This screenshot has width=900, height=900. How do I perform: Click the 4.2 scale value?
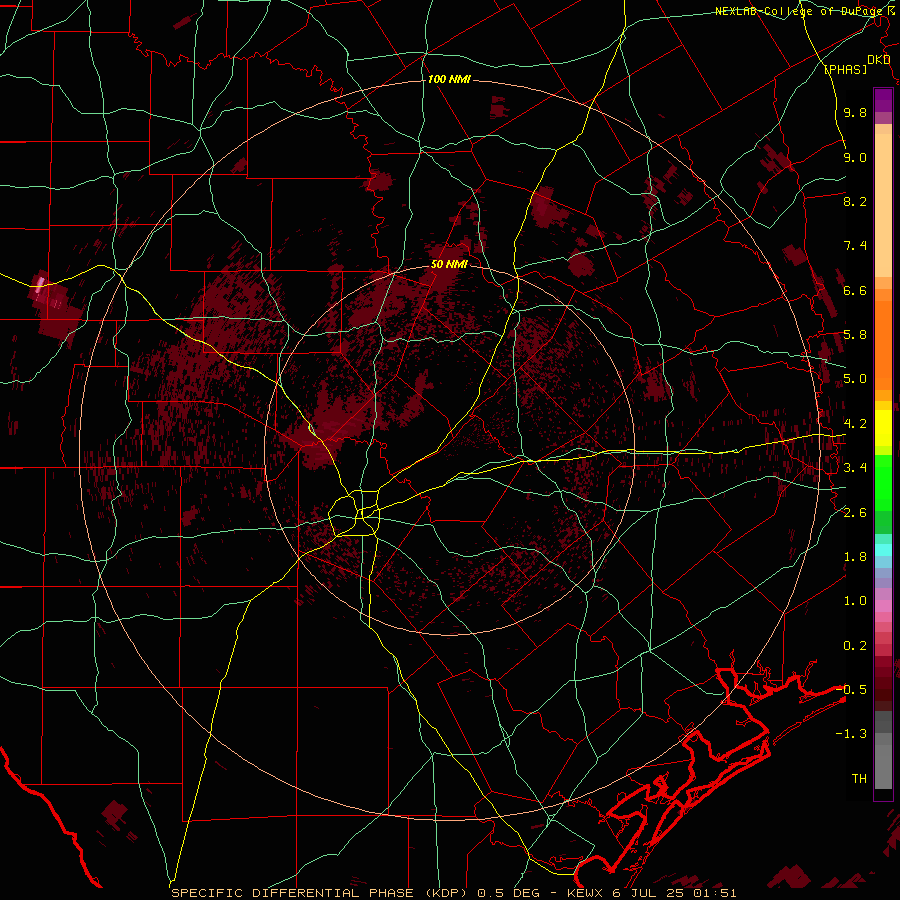[855, 424]
